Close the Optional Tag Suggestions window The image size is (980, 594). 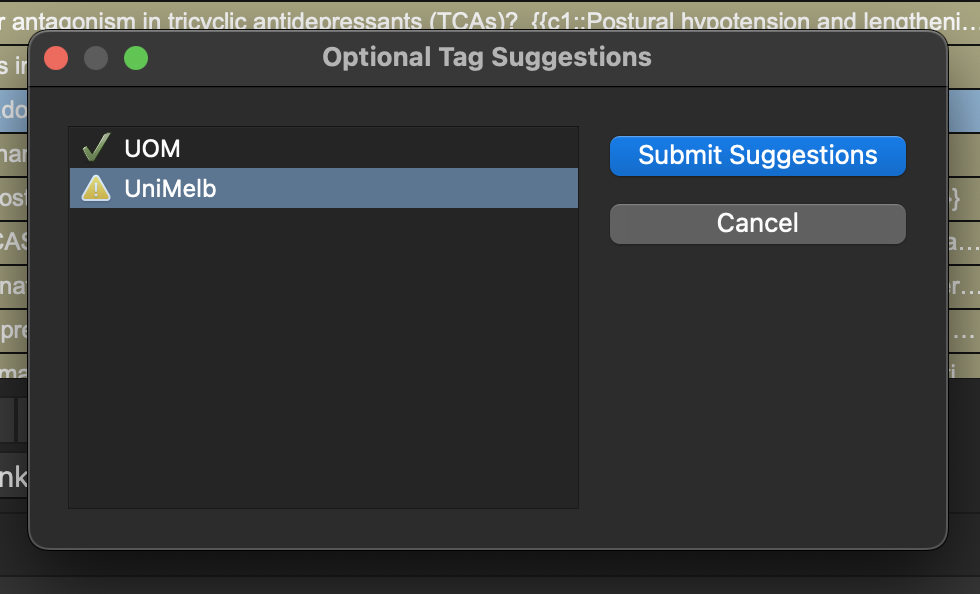point(56,58)
